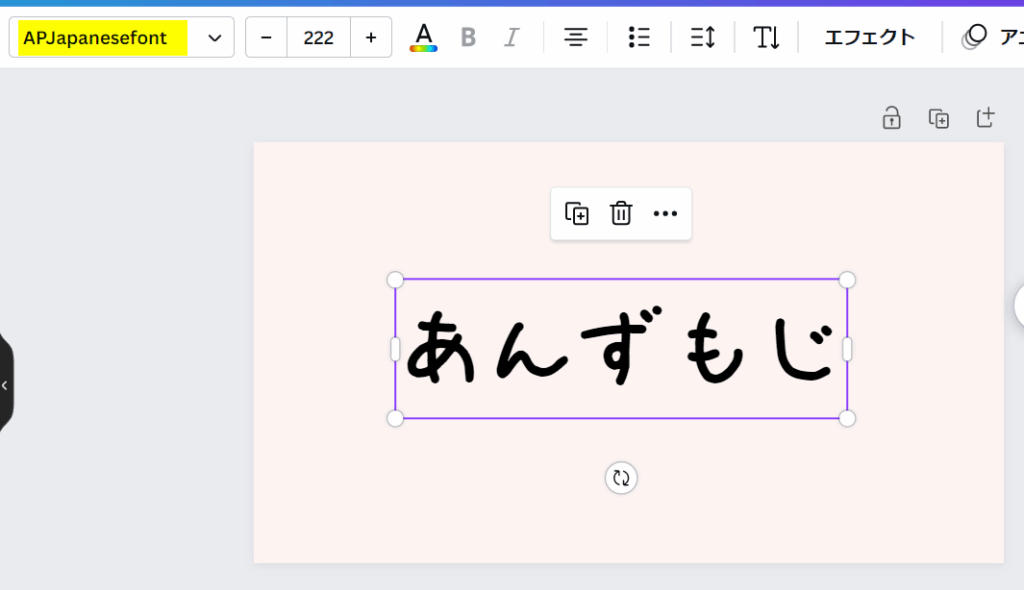Toggle bulleted list formatting
Image resolution: width=1024 pixels, height=590 pixels.
click(639, 38)
